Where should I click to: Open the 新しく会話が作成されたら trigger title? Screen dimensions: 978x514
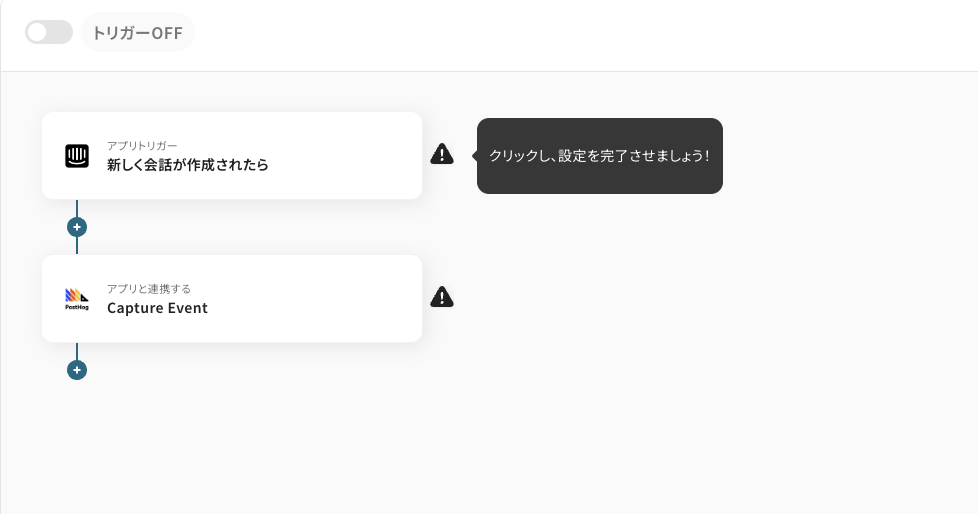pyautogui.click(x=188, y=165)
